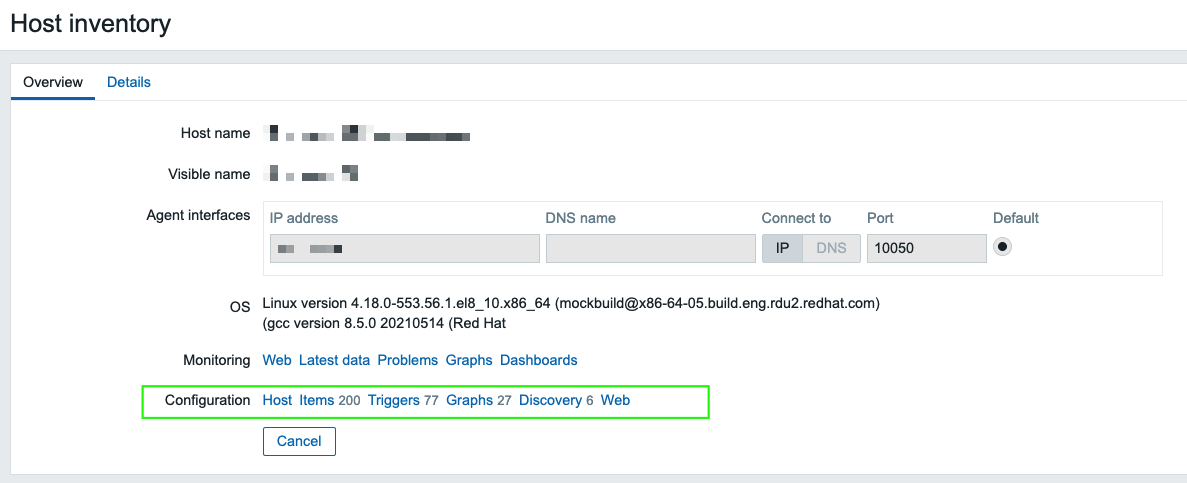Click the DNS name input field

click(x=650, y=248)
